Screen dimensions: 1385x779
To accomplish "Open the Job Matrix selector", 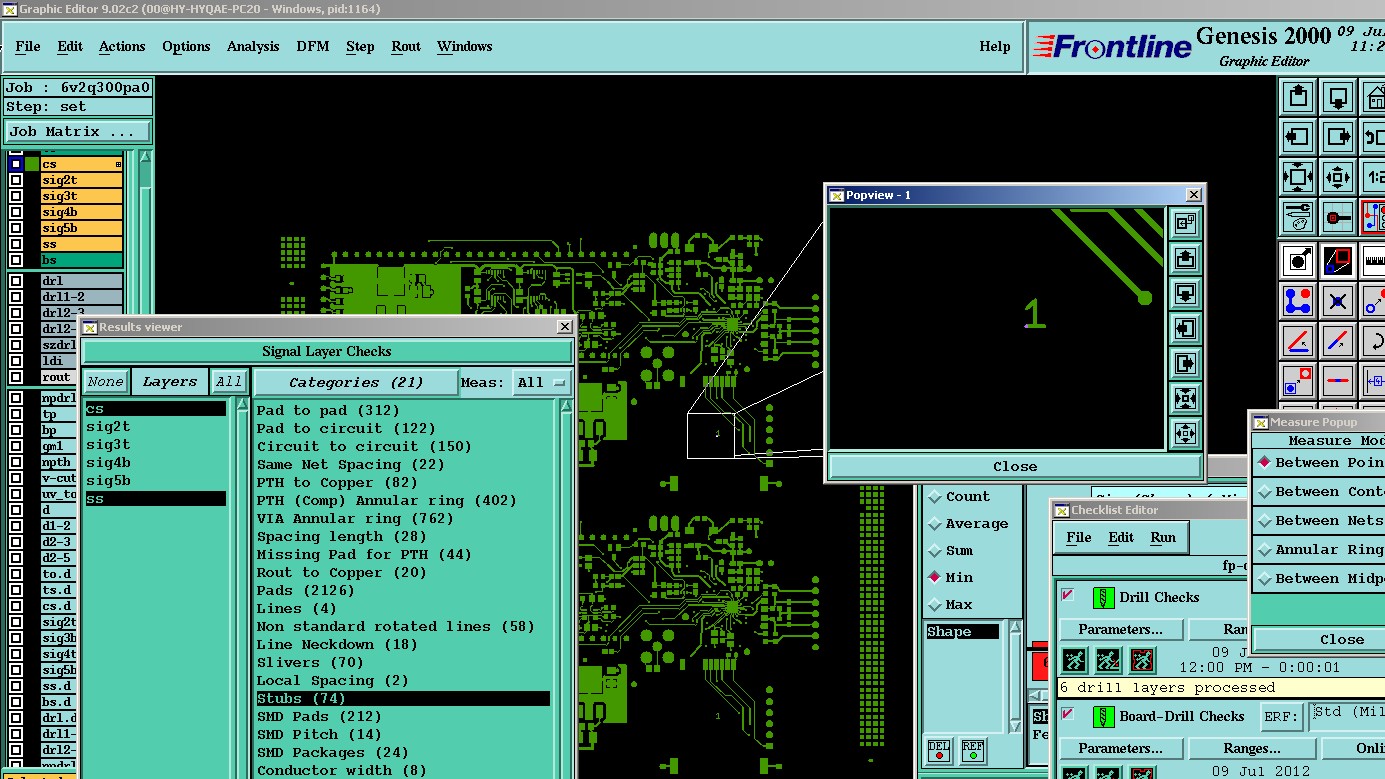I will click(x=78, y=131).
